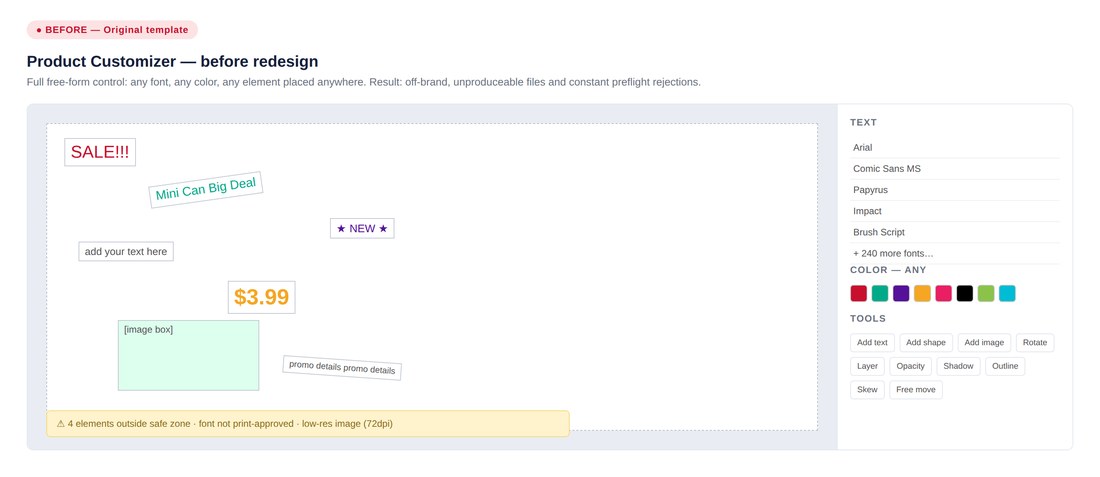Choose the Brush Script font
Image resolution: width=1100 pixels, height=477 pixels.
954,232
